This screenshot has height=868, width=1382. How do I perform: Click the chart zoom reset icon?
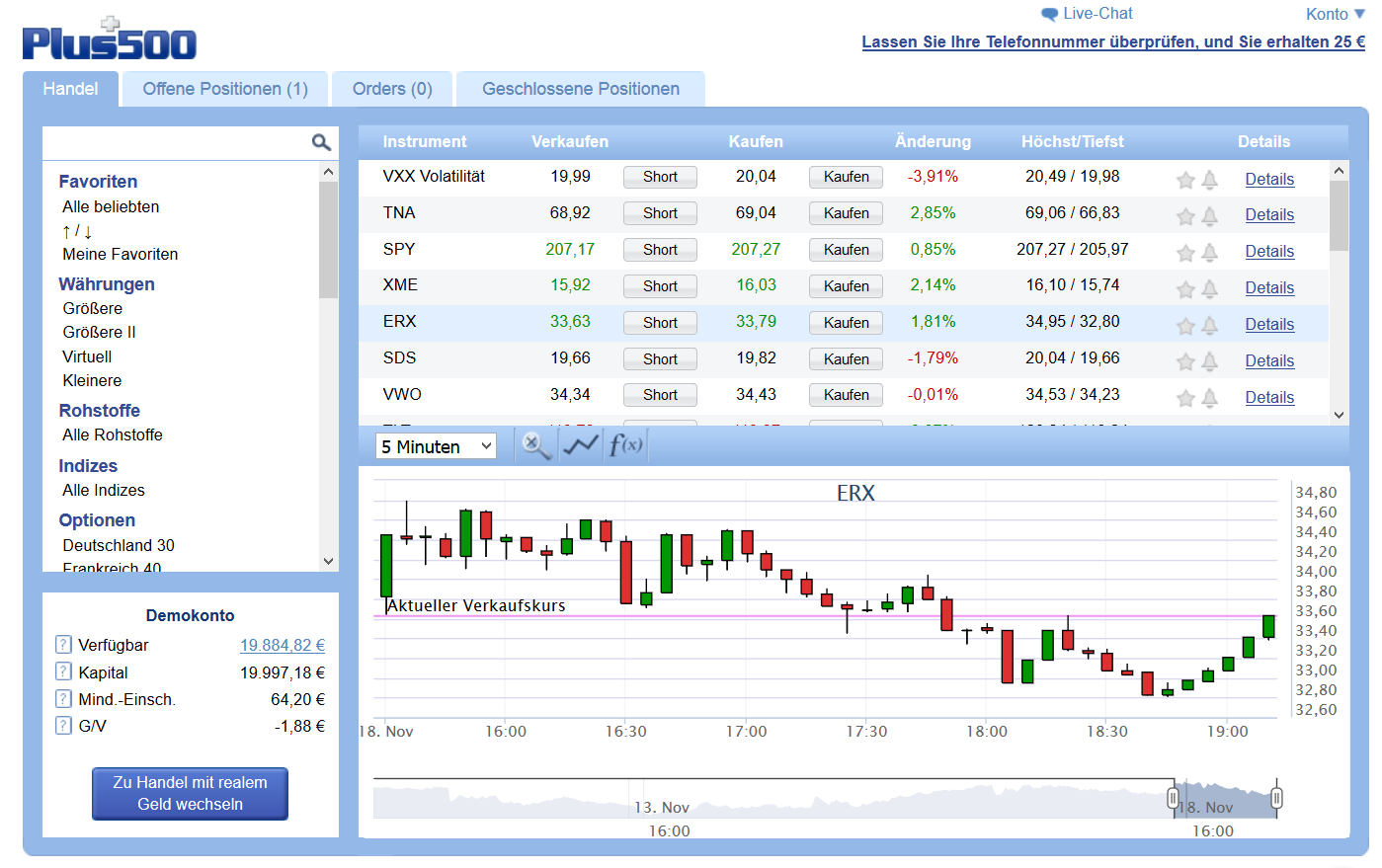click(536, 445)
